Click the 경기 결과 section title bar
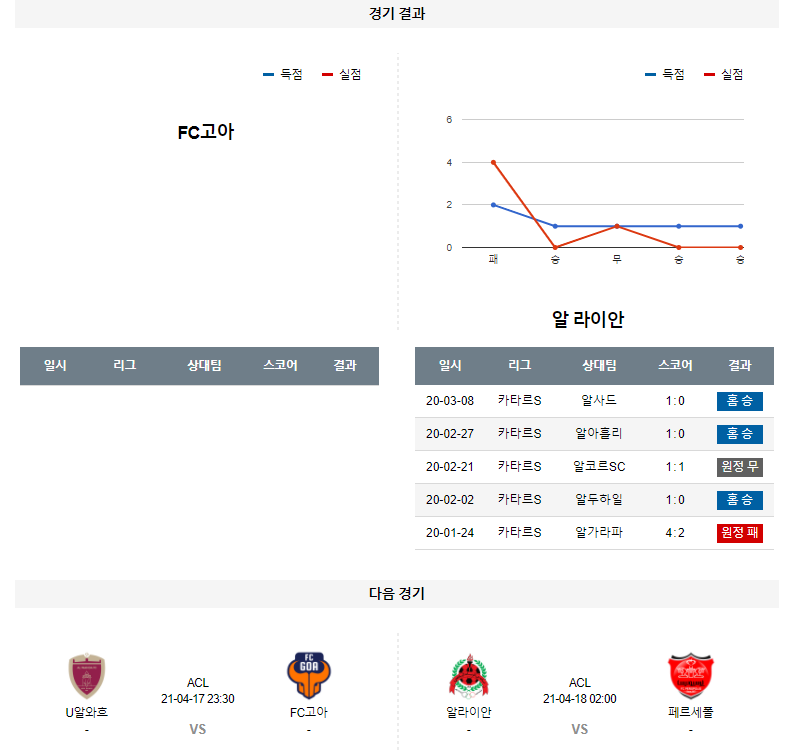Screen dimensions: 789x756 coord(396,14)
